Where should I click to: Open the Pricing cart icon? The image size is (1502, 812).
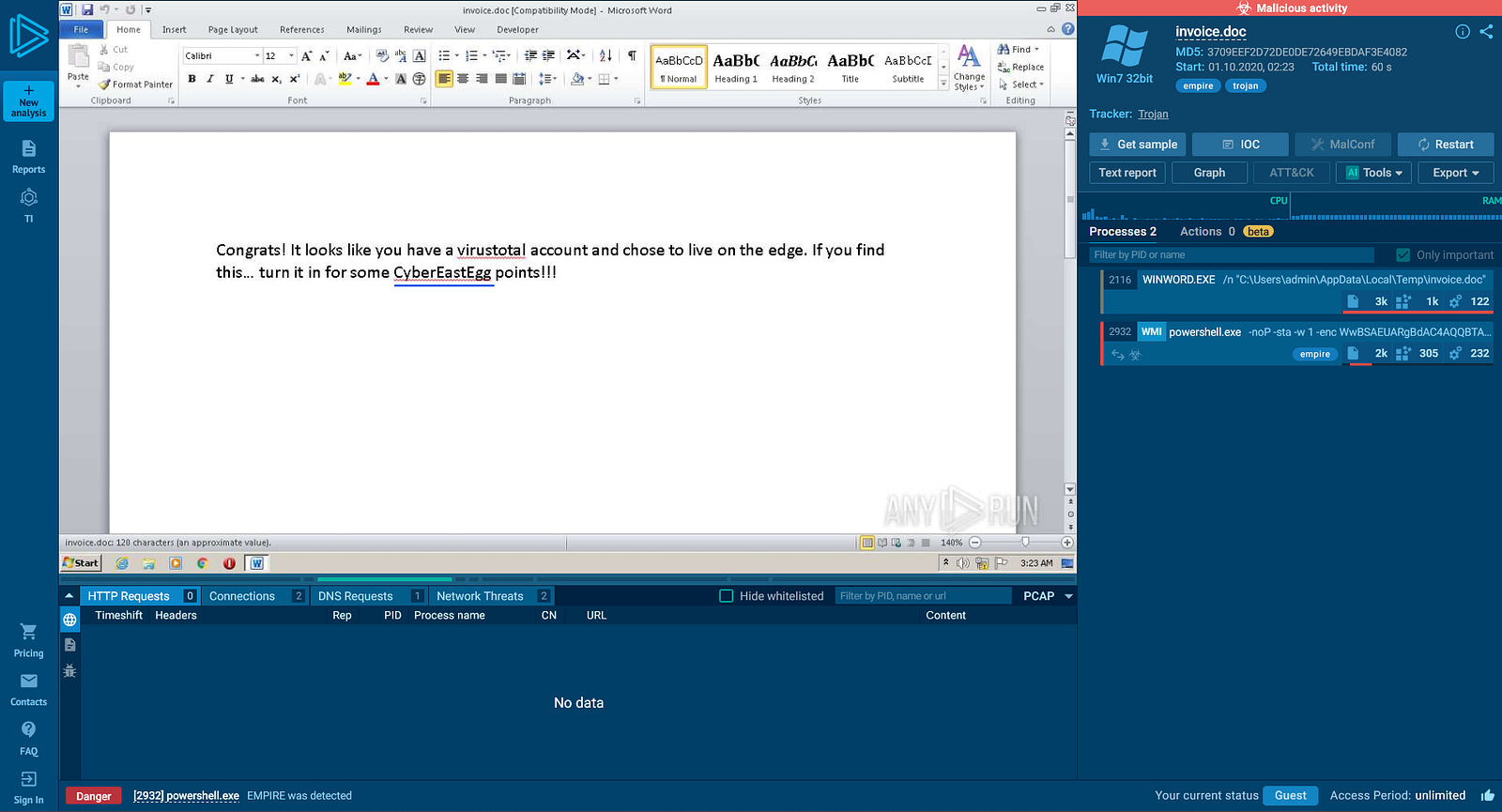(29, 632)
